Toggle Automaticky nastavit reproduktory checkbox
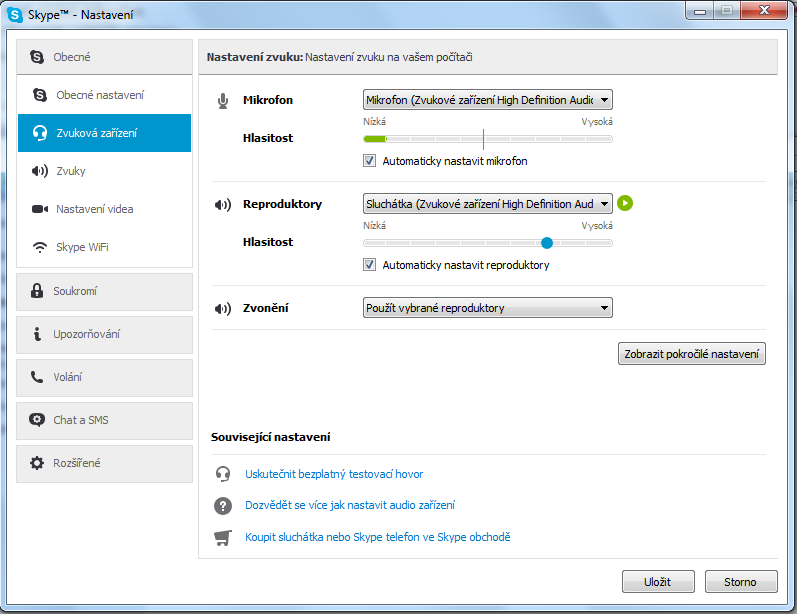Viewport: 797px width, 614px height. point(370,265)
